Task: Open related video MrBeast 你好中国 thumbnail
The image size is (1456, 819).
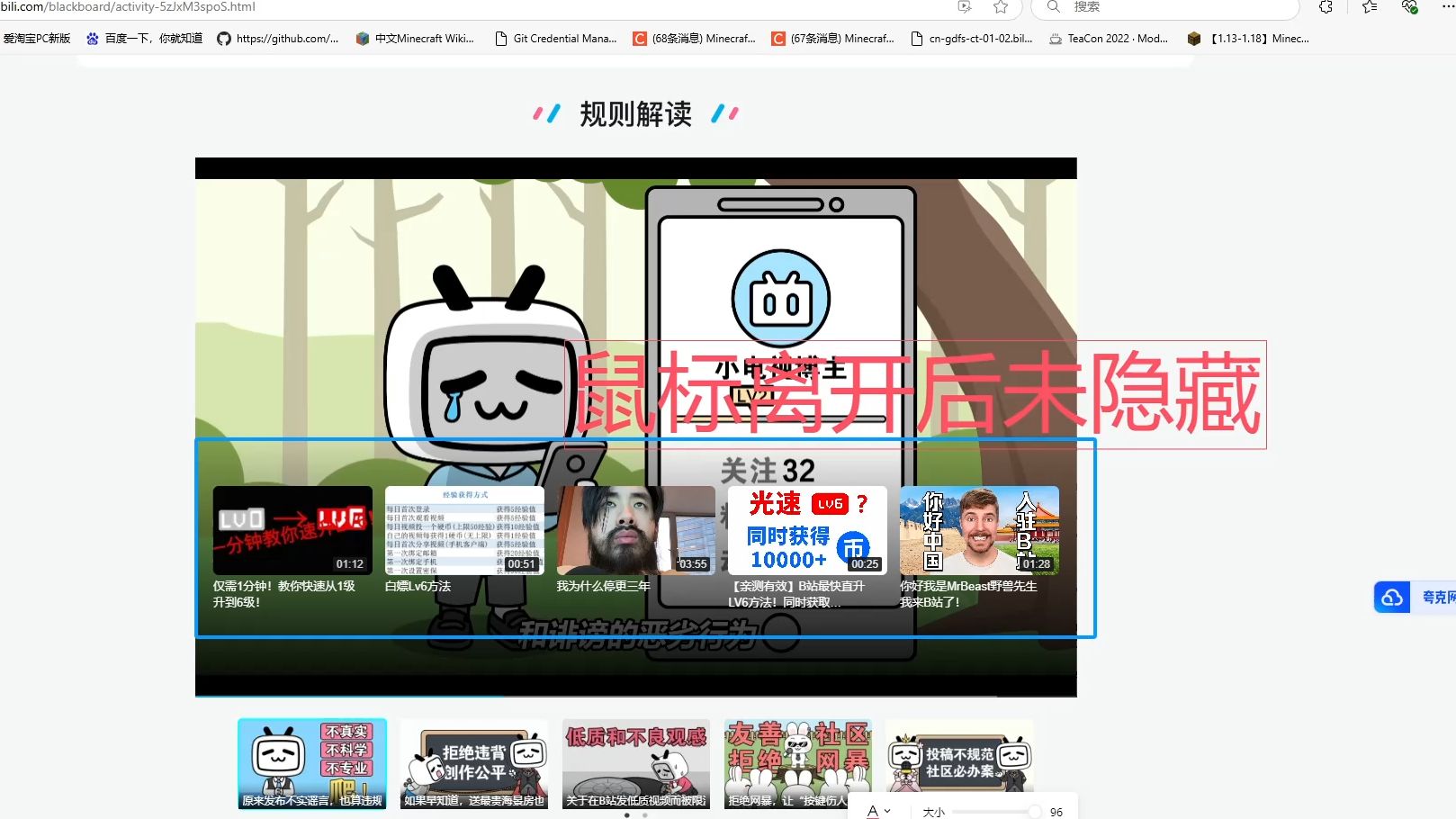Action: click(x=979, y=530)
